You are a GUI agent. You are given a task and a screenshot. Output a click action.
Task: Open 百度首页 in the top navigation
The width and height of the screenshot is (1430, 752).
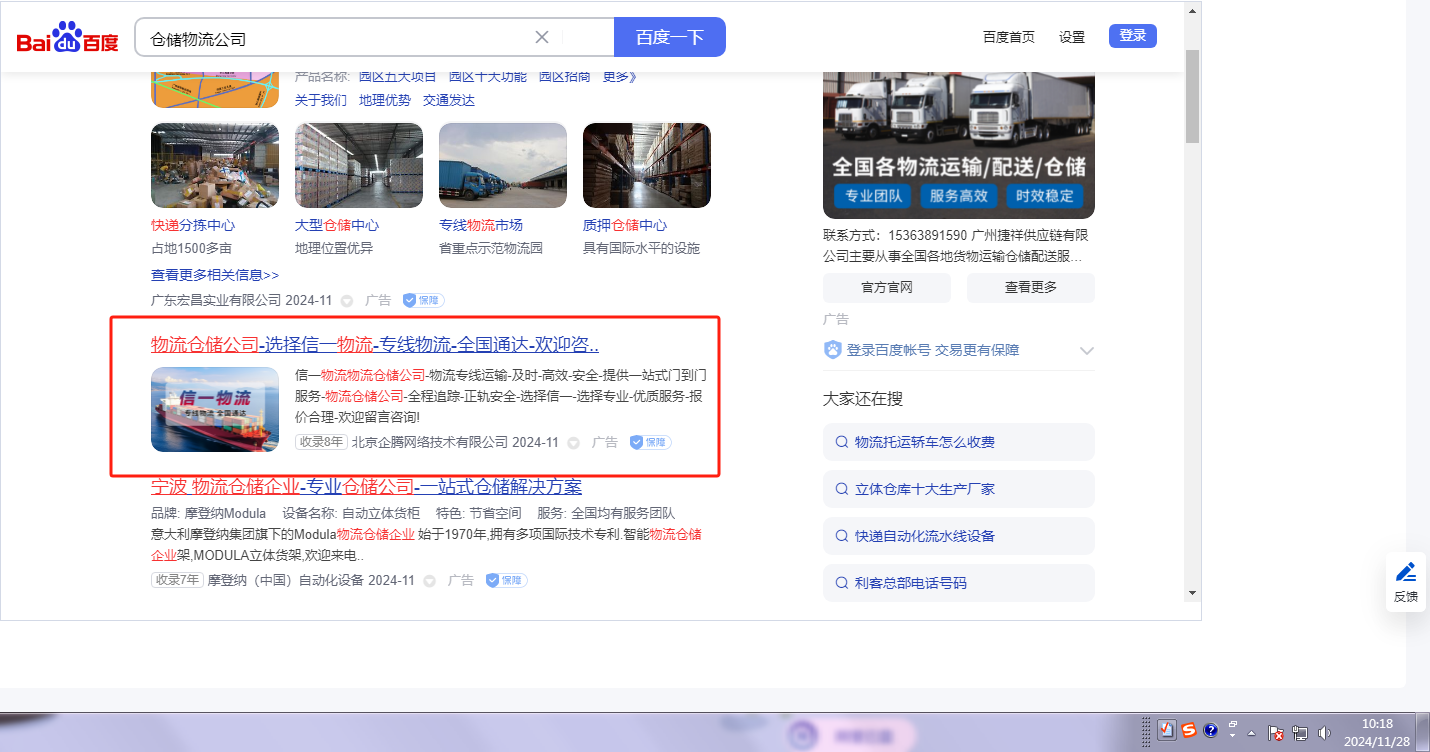(x=1008, y=37)
